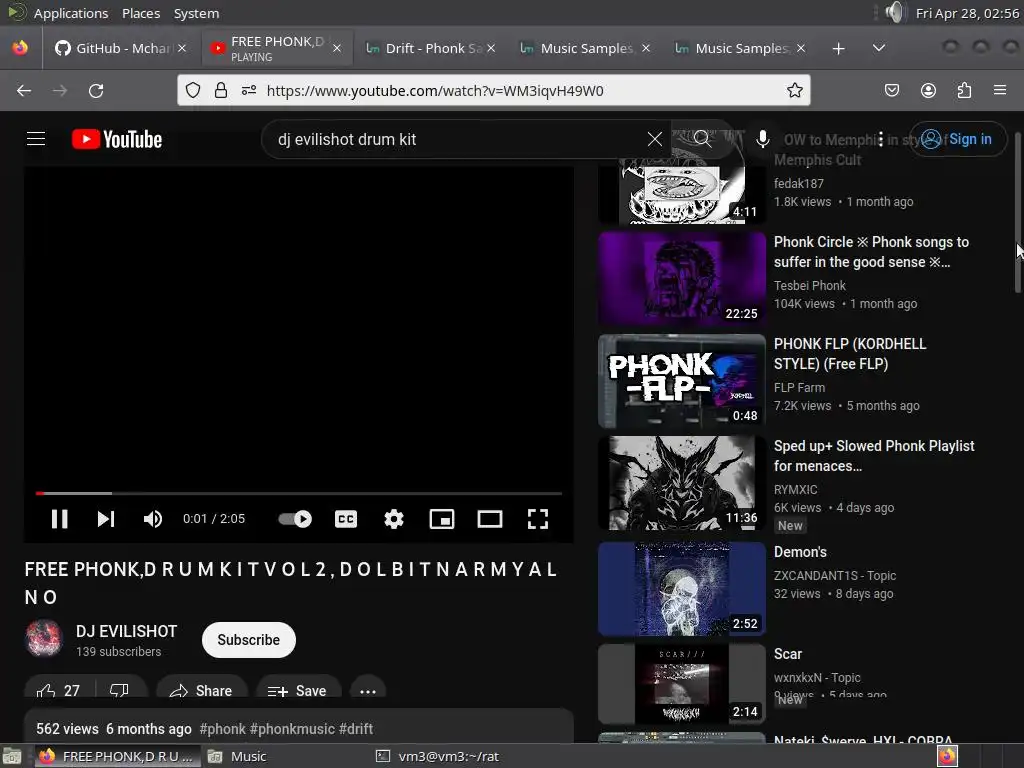Open PHONK FLP Kordhell style thumbnail
Image resolution: width=1024 pixels, height=768 pixels.
682,381
